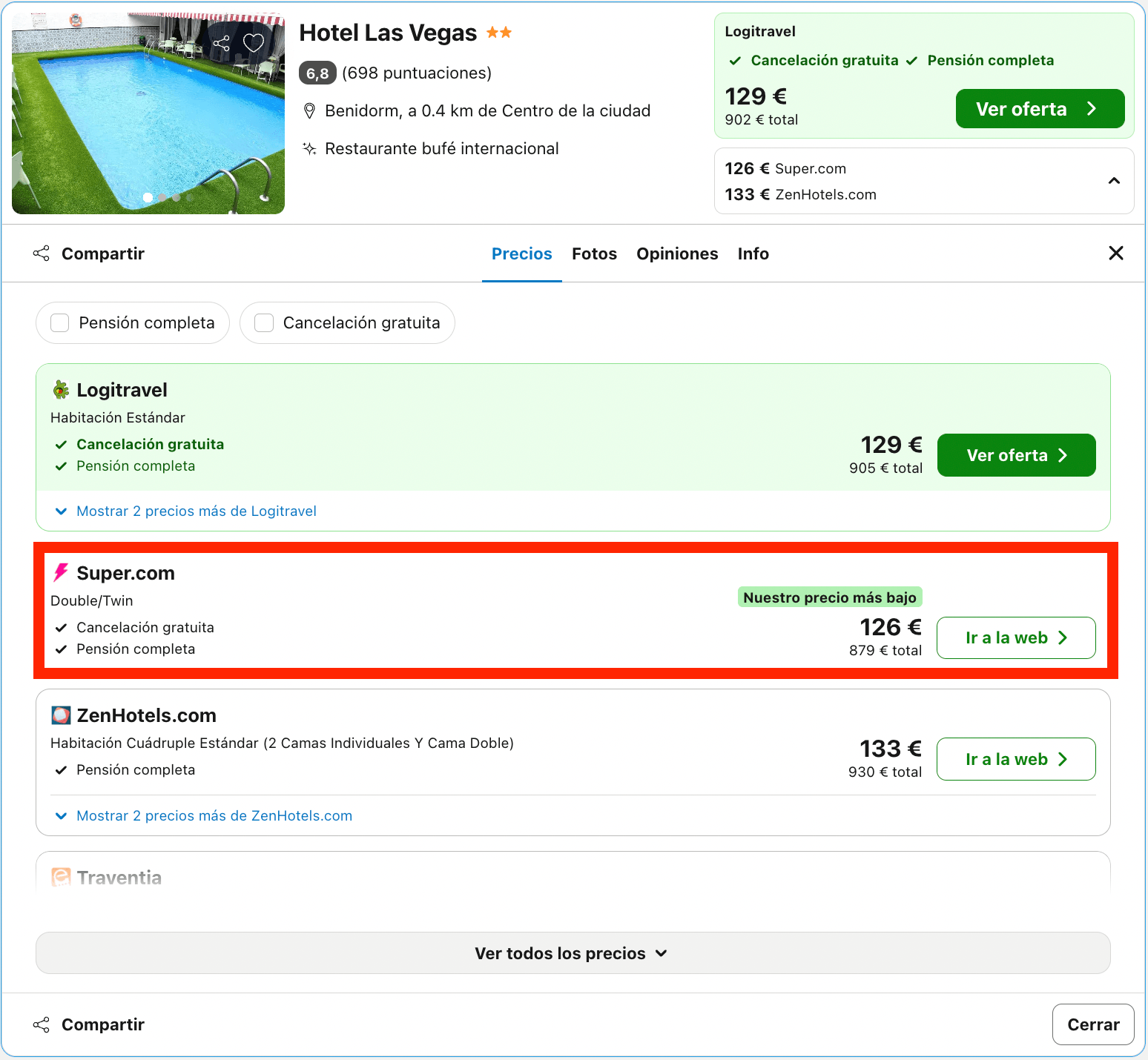Click Ver oferta in the top Logitravel card
The width and height of the screenshot is (1148, 1060).
(x=1040, y=109)
